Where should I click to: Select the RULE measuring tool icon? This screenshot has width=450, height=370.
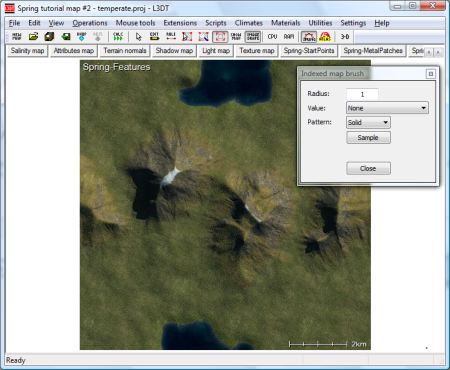pos(171,36)
